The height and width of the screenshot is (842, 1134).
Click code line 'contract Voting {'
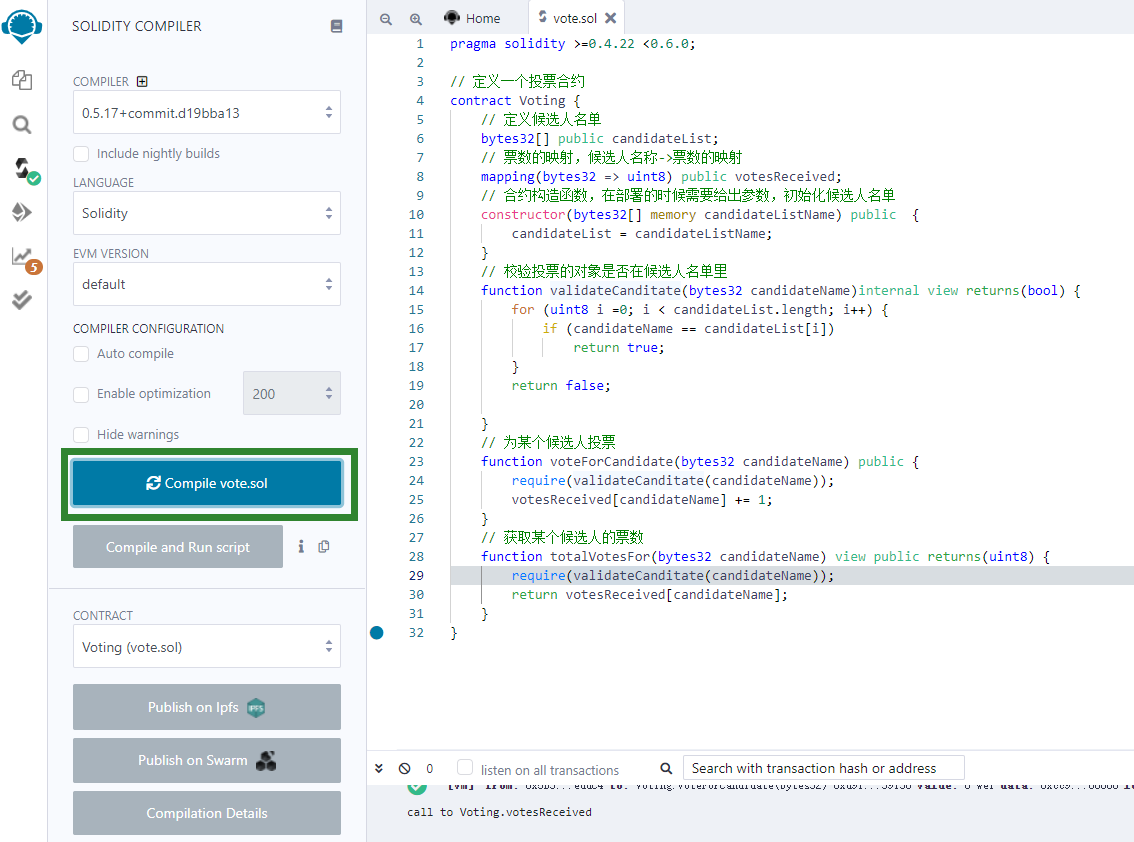coord(515,101)
